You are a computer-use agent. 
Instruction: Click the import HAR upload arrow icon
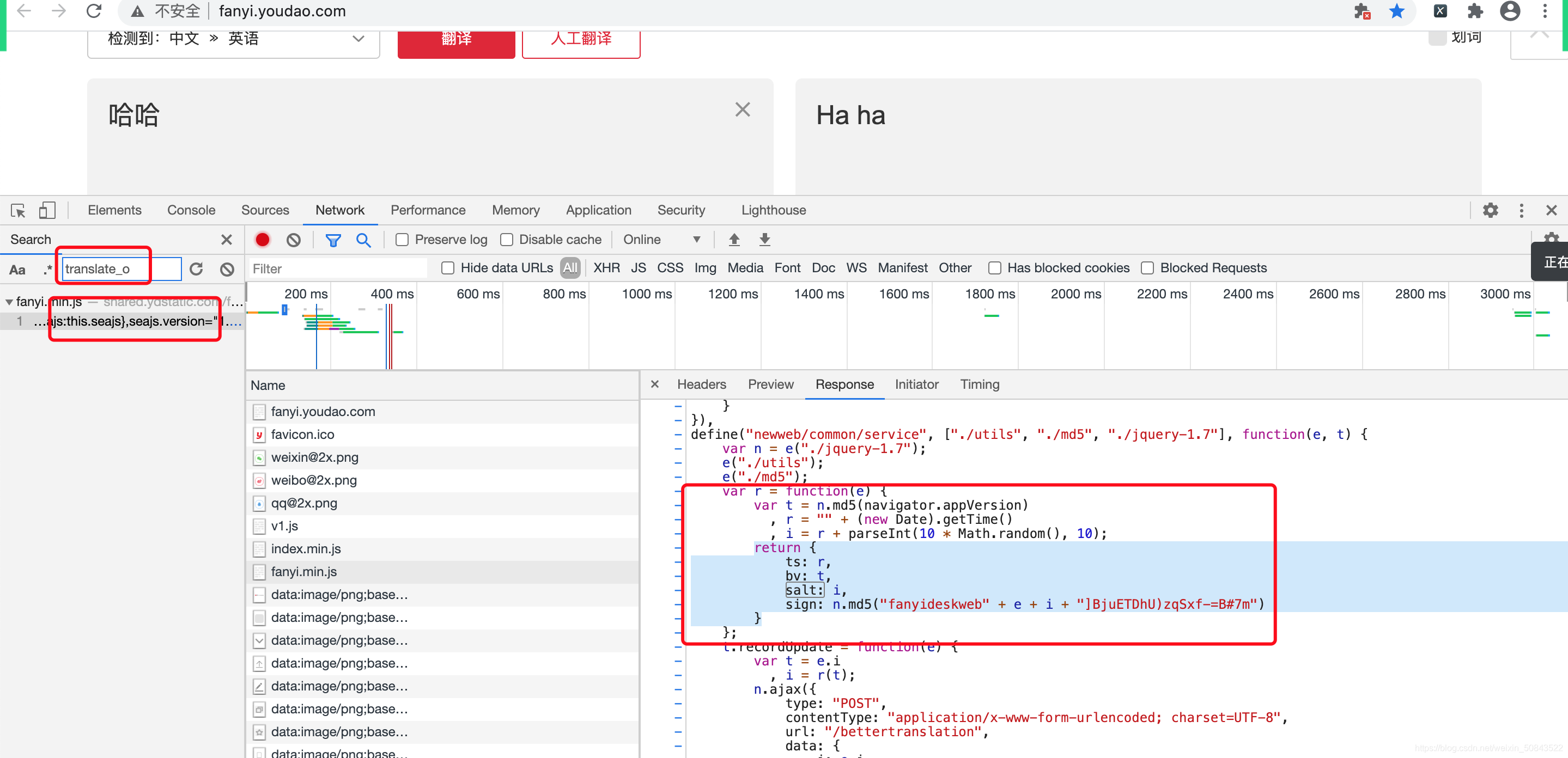pos(734,240)
